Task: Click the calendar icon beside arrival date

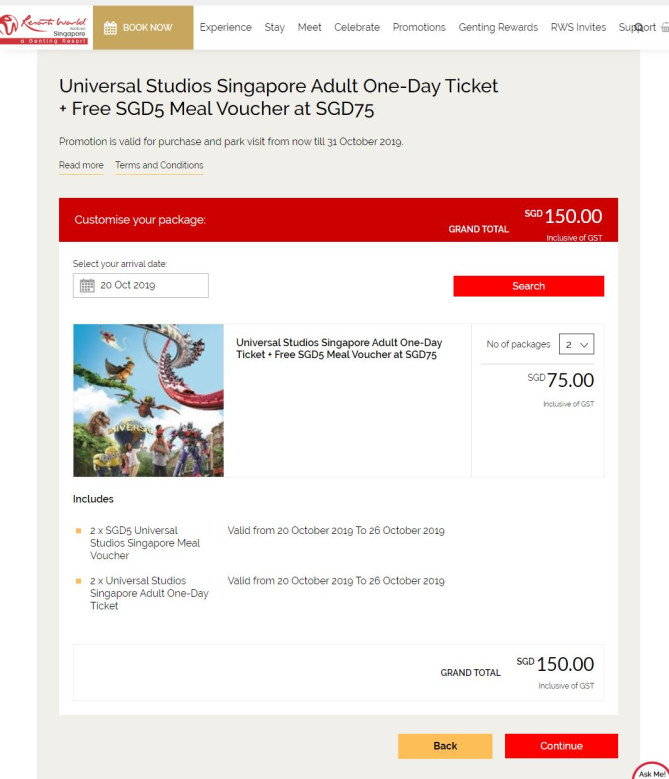Action: tap(87, 286)
